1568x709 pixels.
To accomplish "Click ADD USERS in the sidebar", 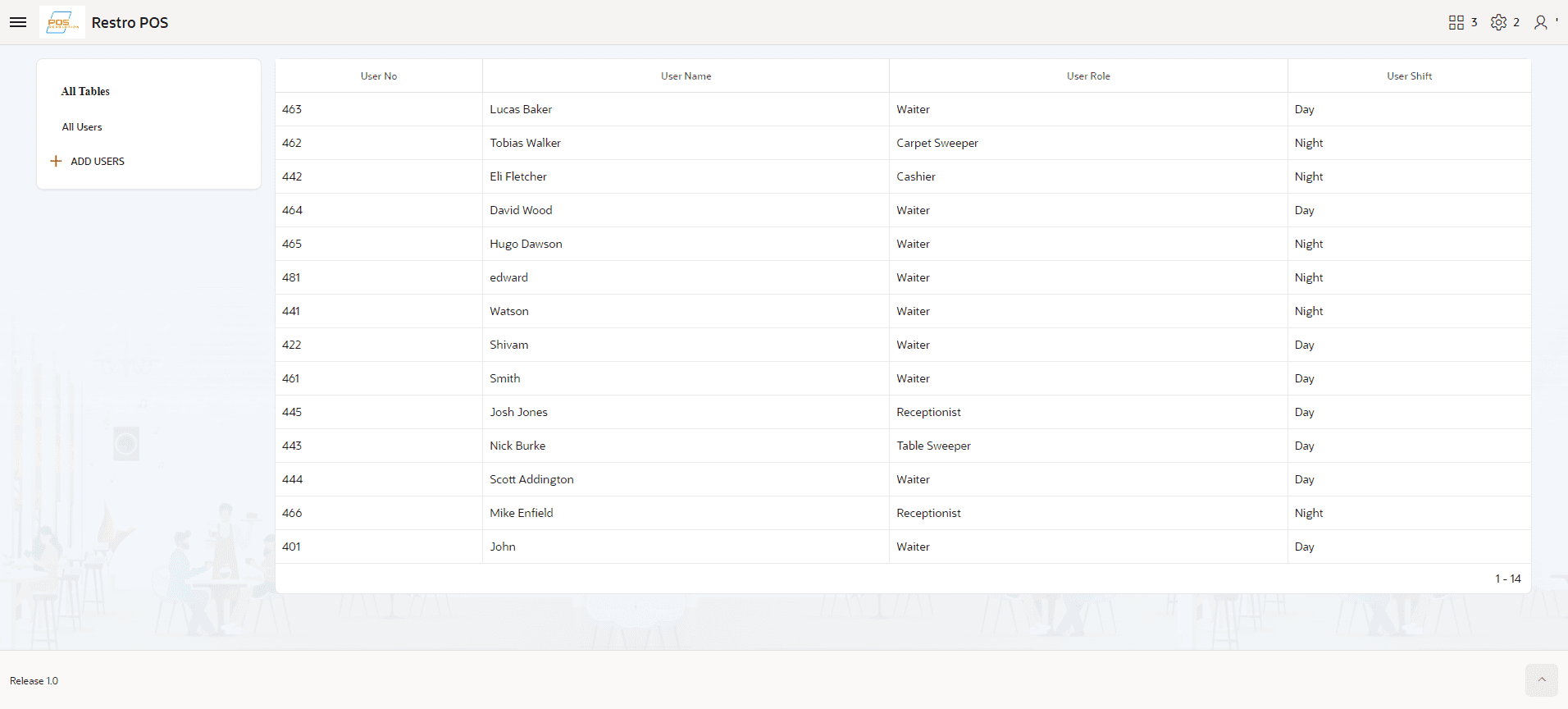I will 98,162.
